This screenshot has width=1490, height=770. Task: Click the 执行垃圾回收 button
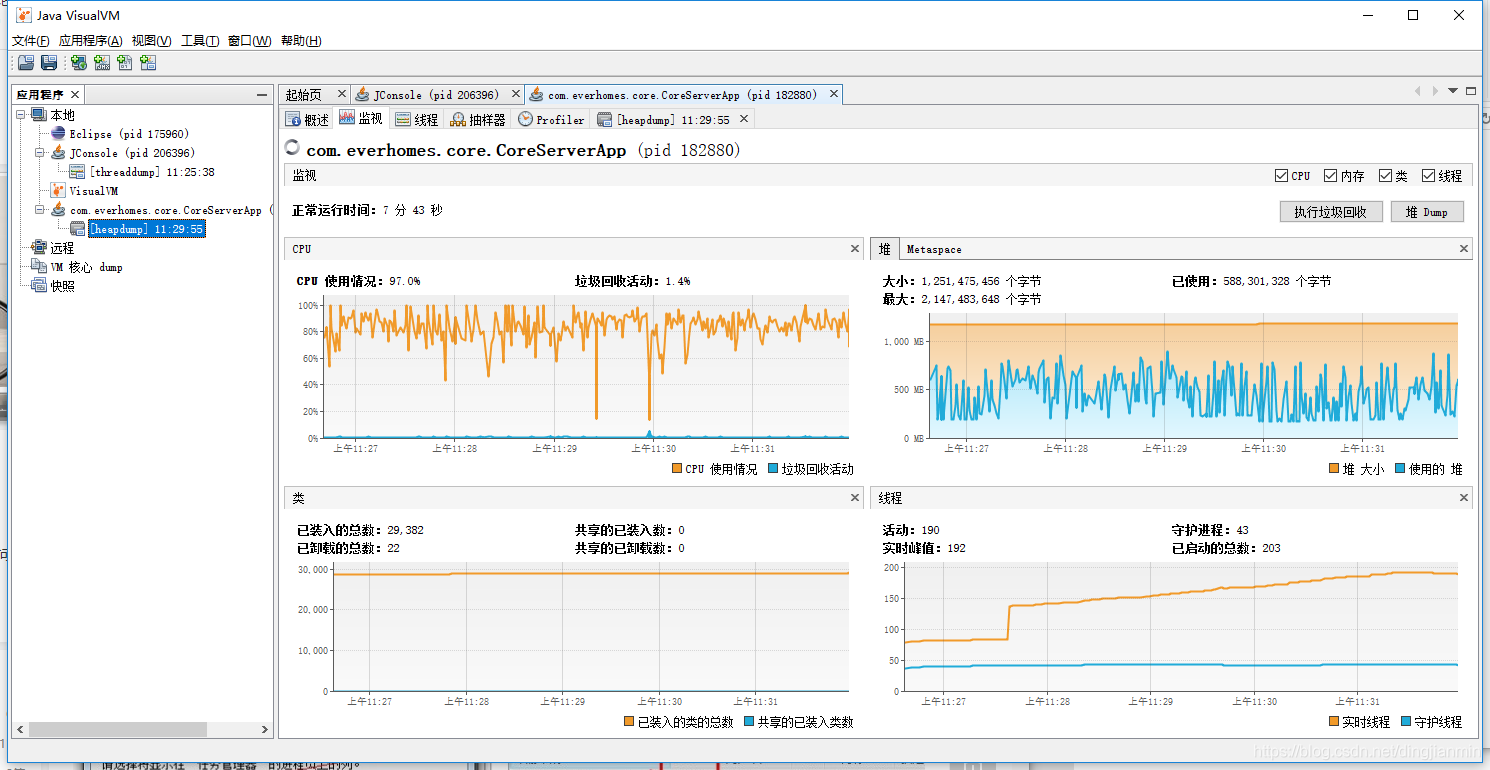tap(1330, 212)
